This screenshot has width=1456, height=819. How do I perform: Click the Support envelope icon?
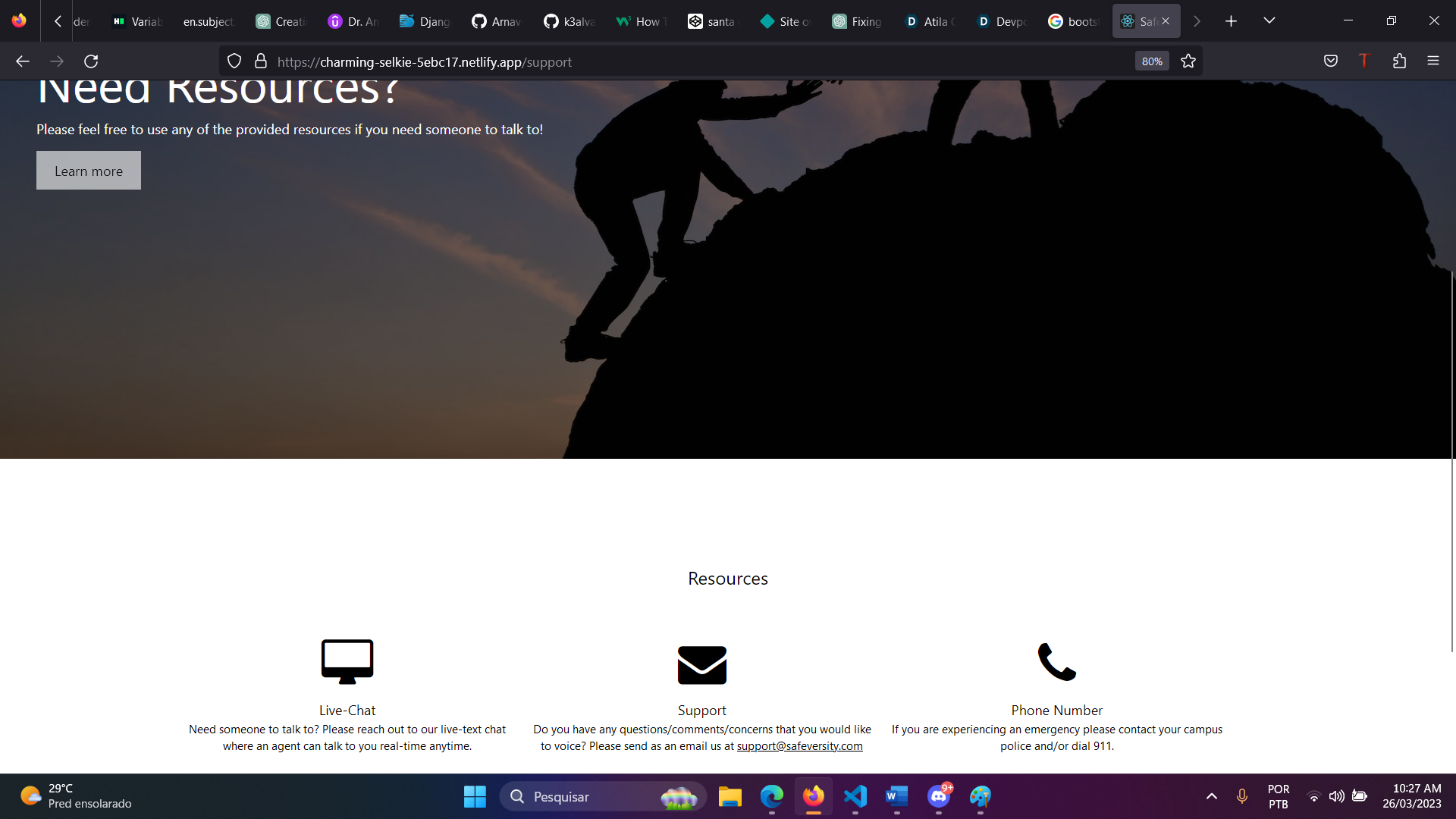click(x=701, y=664)
